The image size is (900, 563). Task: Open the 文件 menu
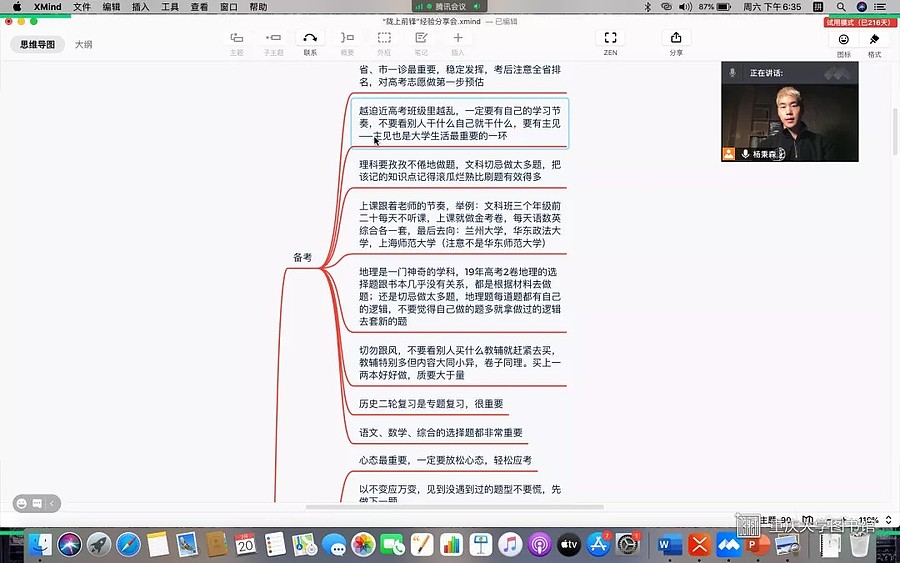pyautogui.click(x=82, y=7)
